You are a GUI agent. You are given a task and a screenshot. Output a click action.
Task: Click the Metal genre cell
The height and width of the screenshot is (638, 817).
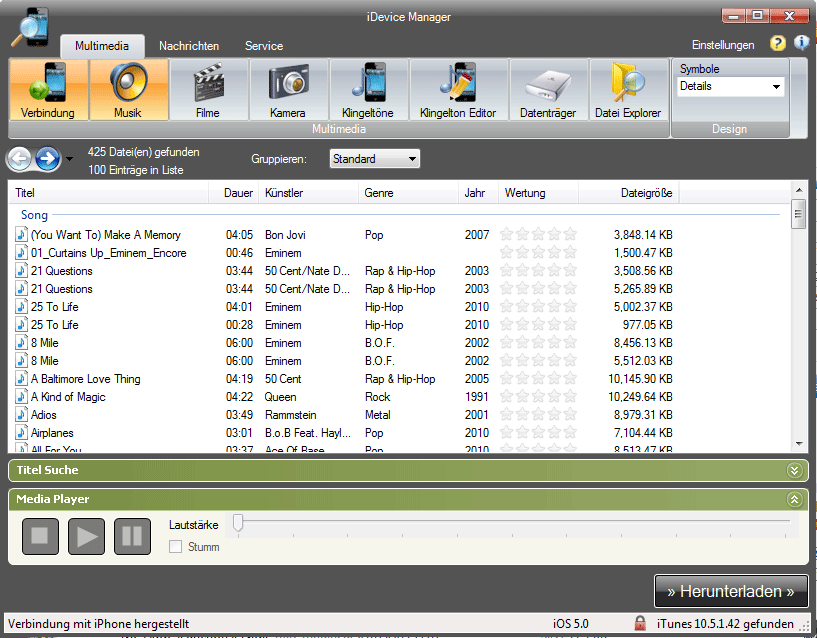click(378, 415)
